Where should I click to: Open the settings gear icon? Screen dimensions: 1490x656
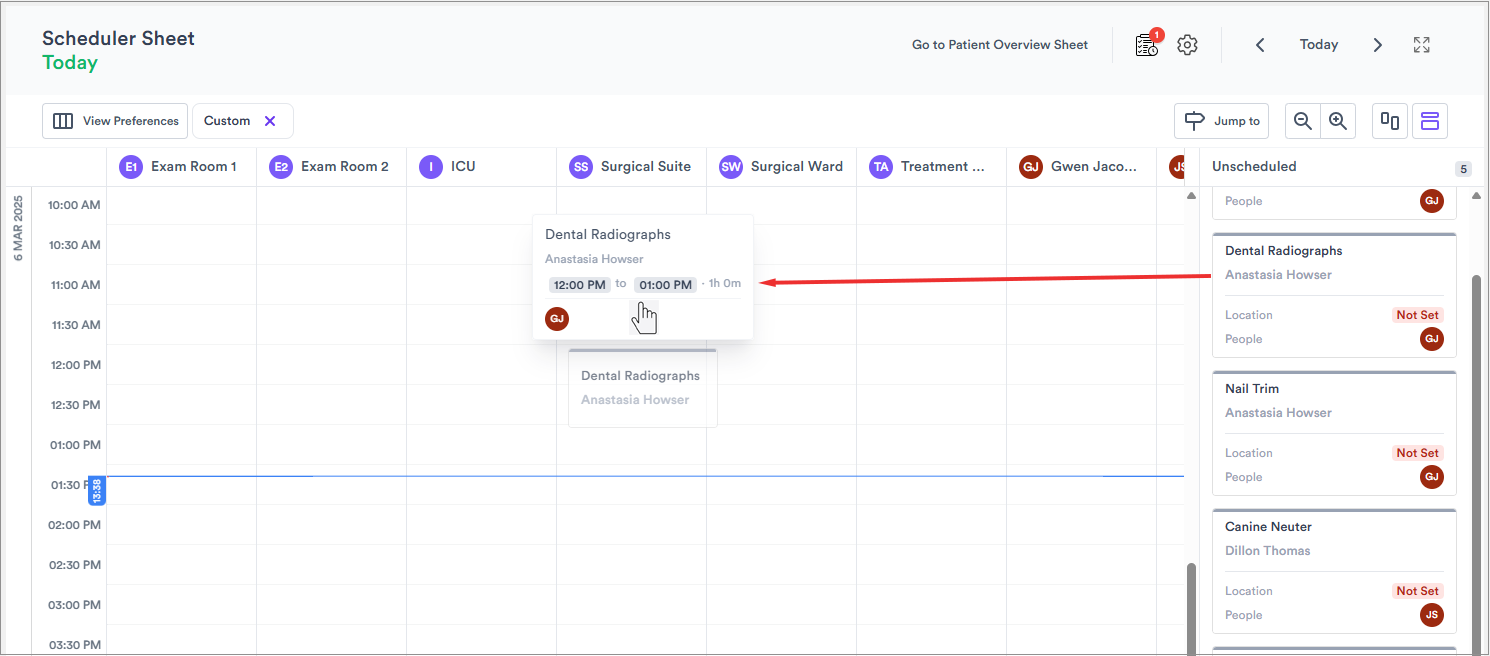click(1187, 45)
